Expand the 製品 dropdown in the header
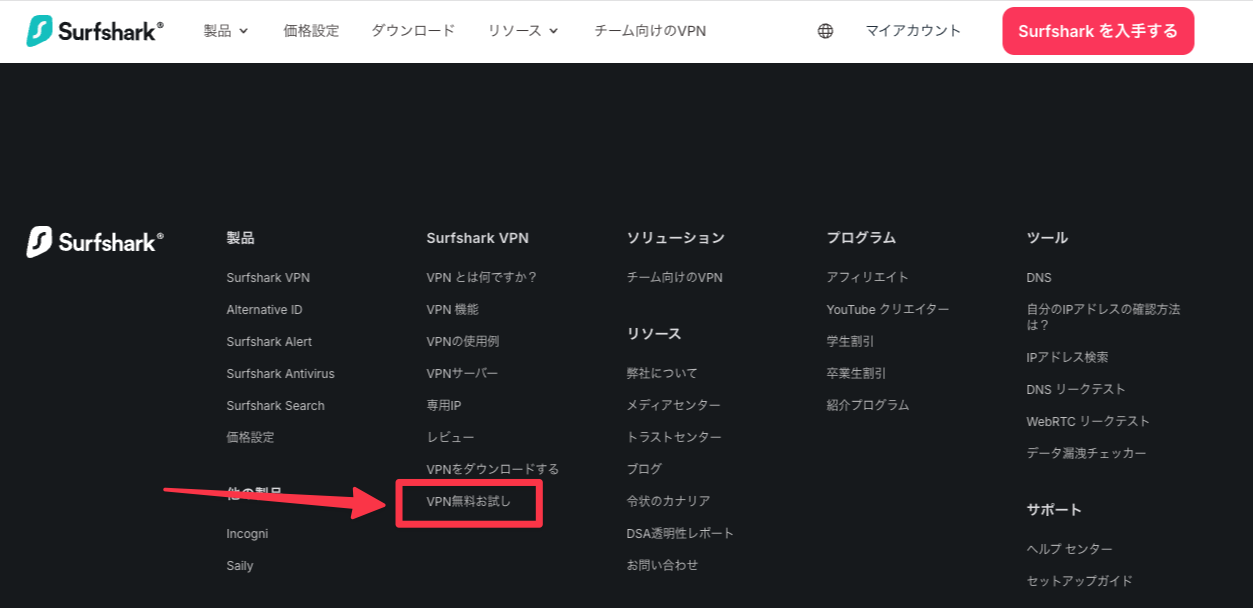Viewport: 1253px width, 608px height. click(226, 31)
